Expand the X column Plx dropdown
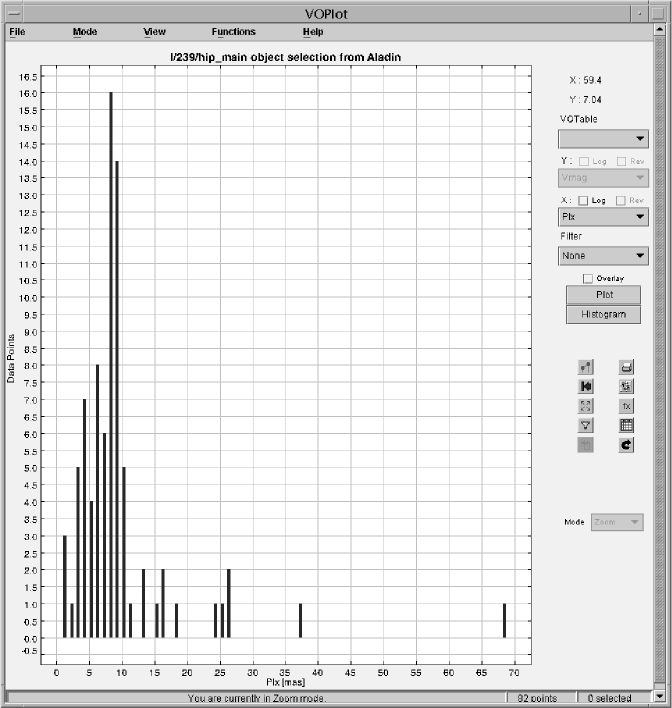The image size is (672, 708). tap(603, 216)
